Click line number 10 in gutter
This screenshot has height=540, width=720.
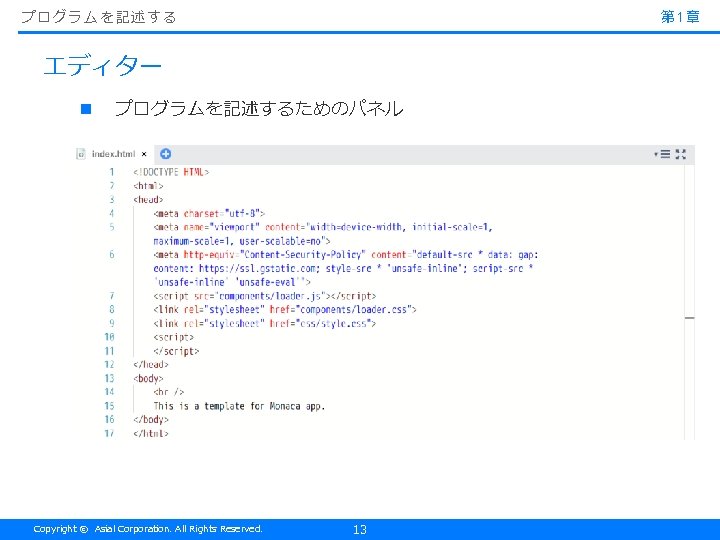(x=109, y=337)
